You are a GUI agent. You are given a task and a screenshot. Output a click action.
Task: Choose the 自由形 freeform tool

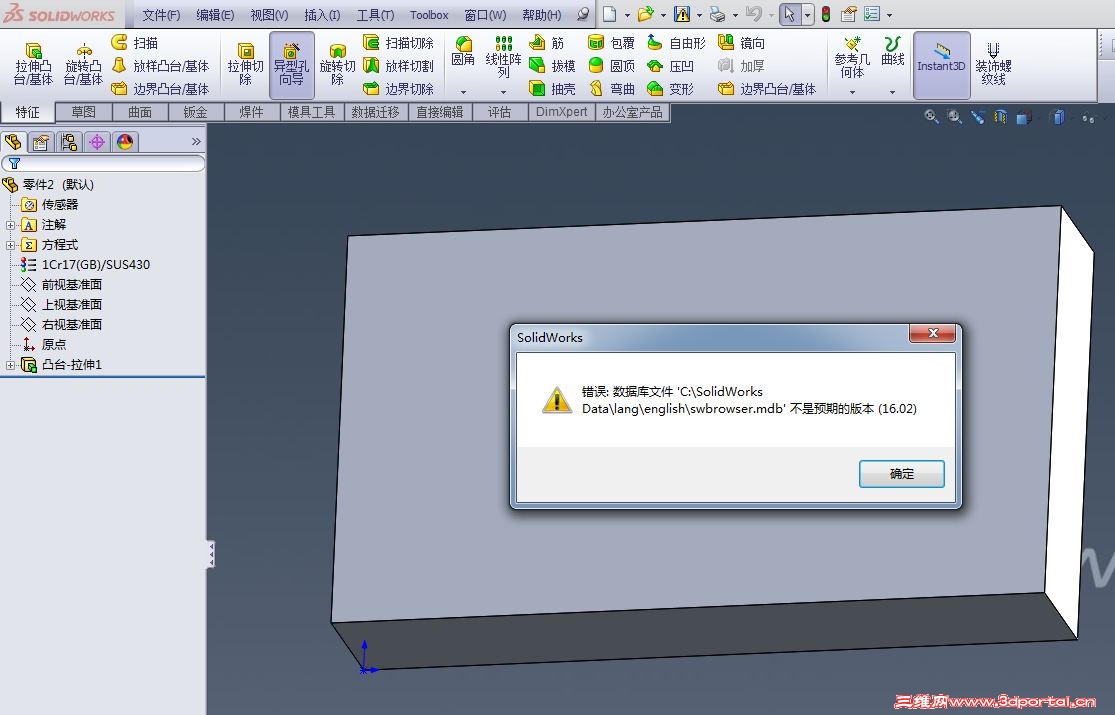coord(676,43)
